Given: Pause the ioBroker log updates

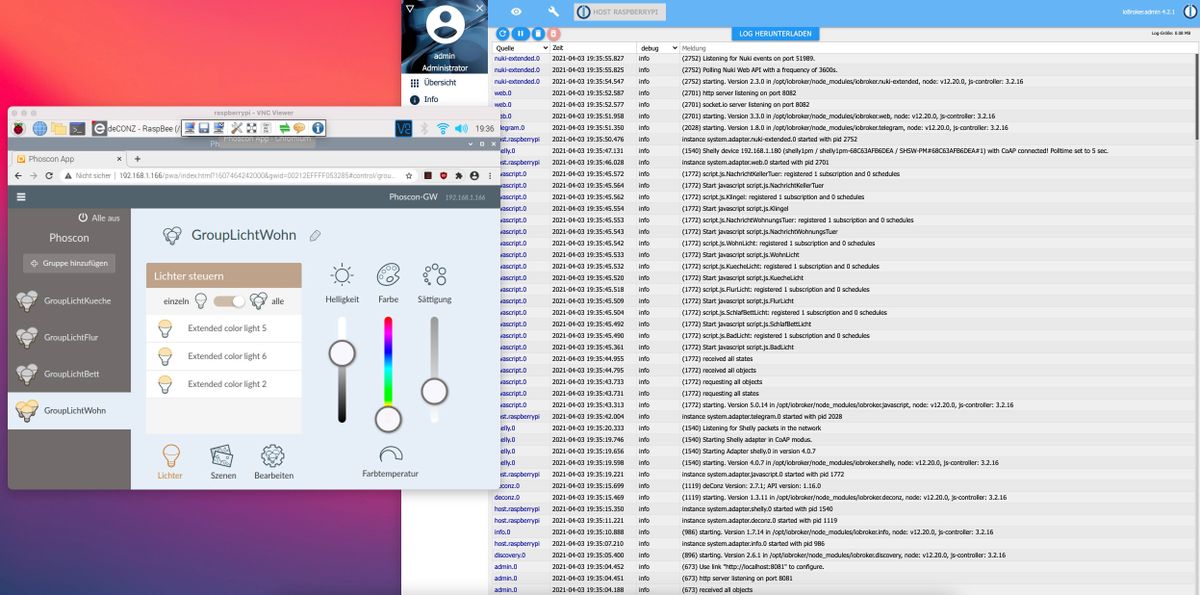Looking at the screenshot, I should point(521,33).
